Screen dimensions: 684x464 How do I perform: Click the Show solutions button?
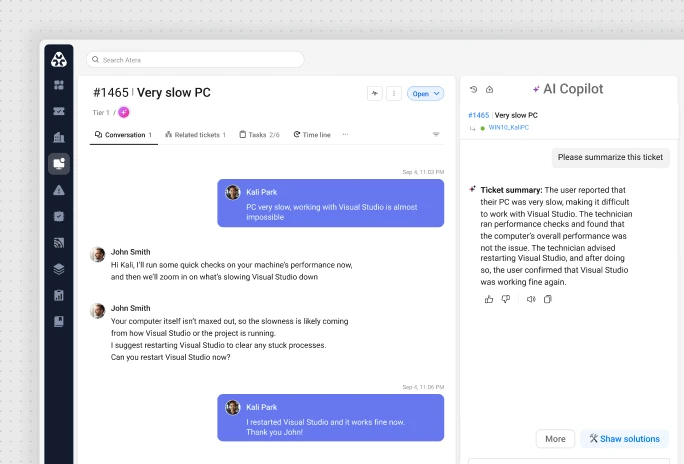[624, 439]
